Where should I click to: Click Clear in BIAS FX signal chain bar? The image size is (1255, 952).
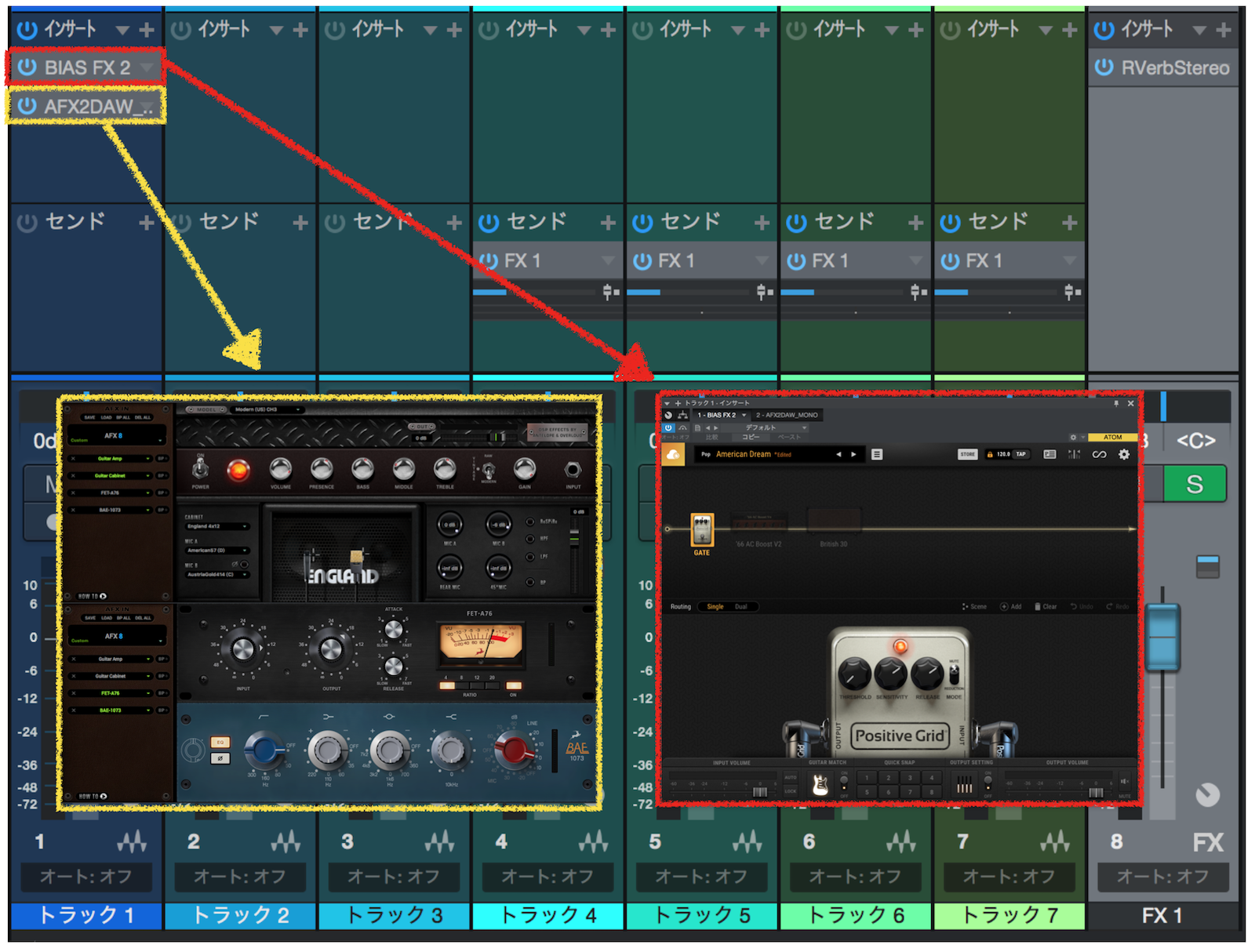[x=1046, y=606]
